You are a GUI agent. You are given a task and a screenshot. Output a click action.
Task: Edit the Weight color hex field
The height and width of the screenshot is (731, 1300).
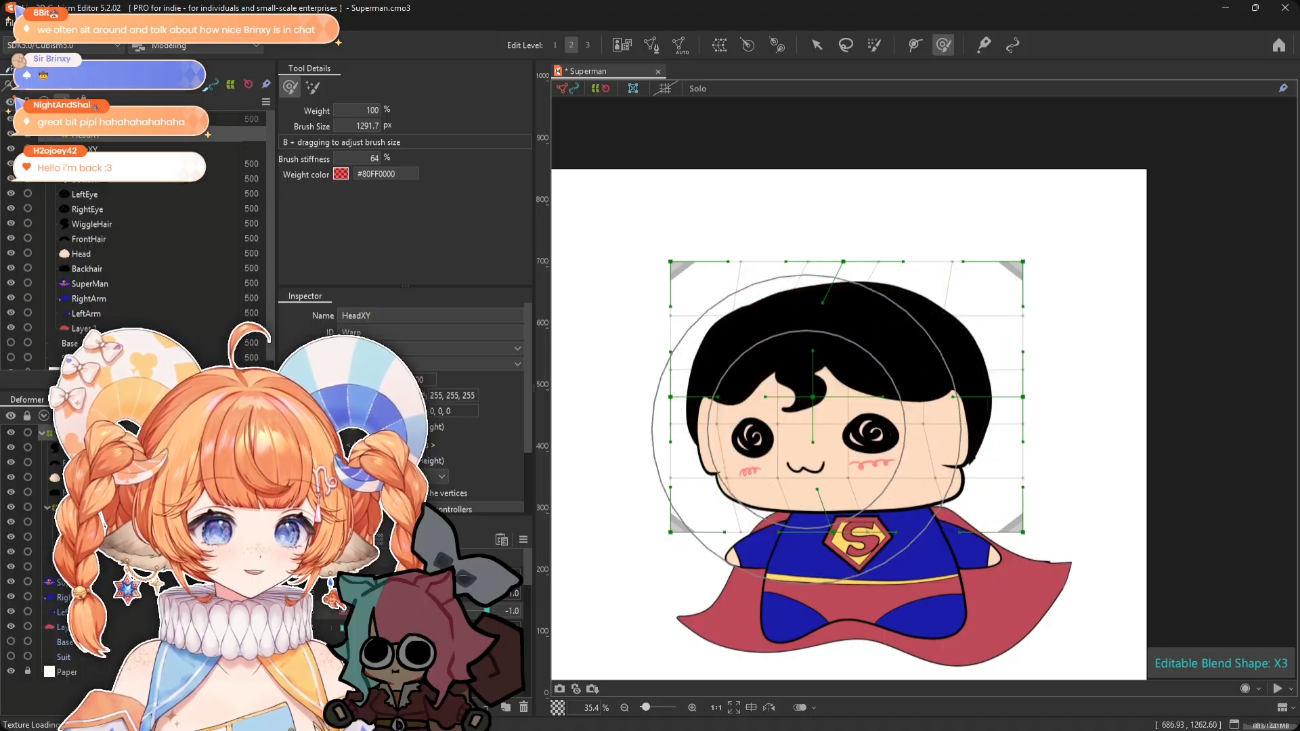(x=385, y=174)
